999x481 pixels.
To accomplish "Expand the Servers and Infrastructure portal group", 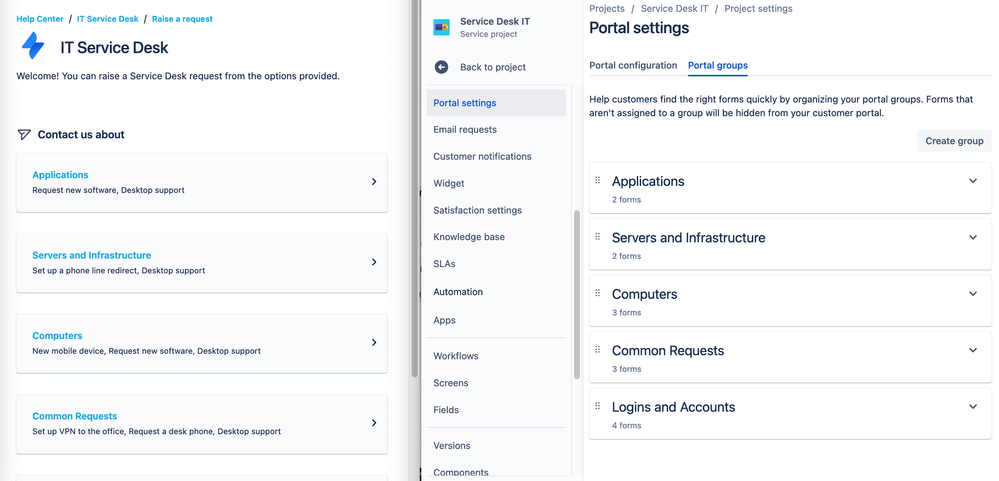I will click(x=973, y=237).
